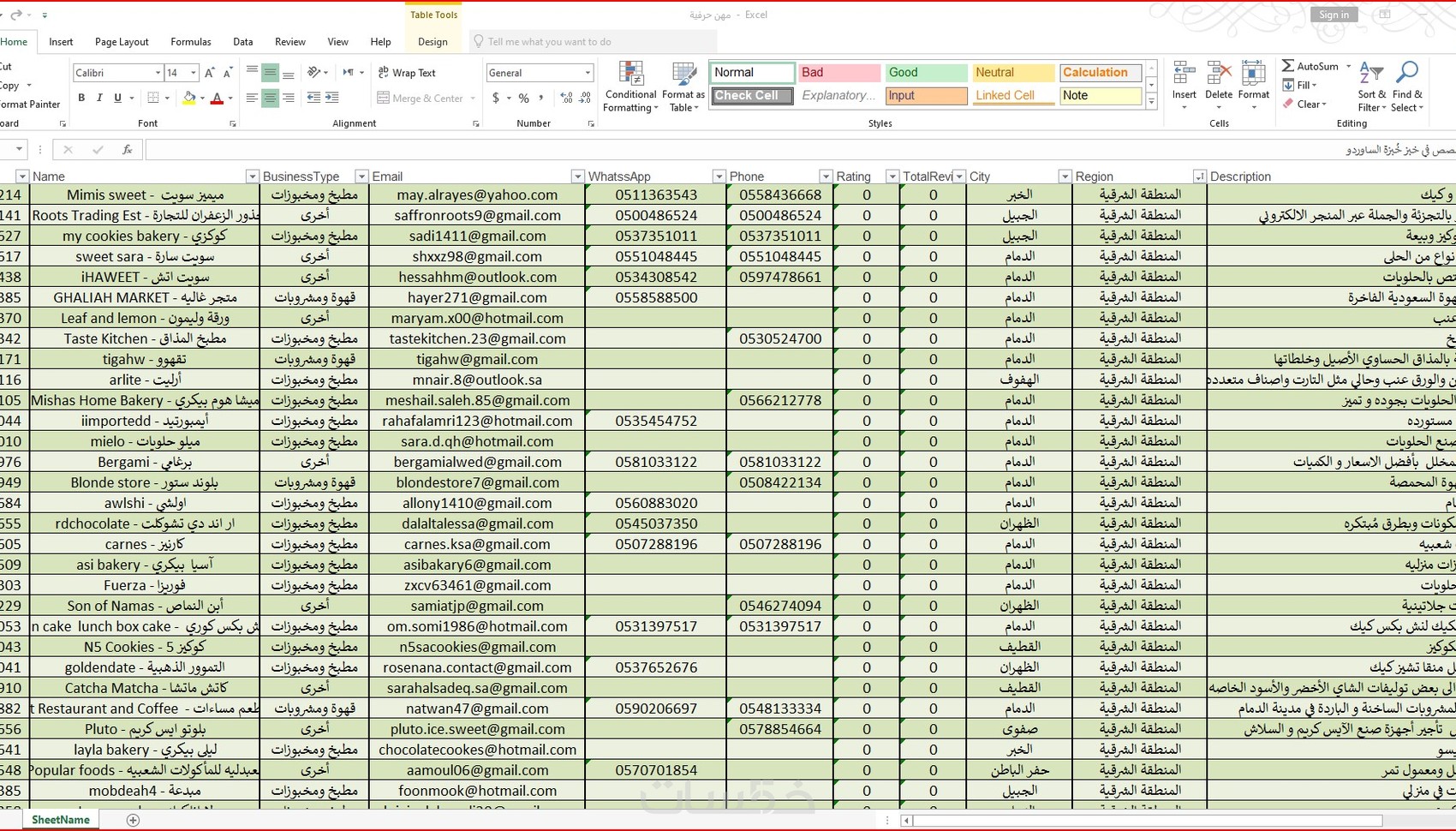The height and width of the screenshot is (831, 1456).
Task: Open the City column filter dropdown
Action: (x=1065, y=176)
